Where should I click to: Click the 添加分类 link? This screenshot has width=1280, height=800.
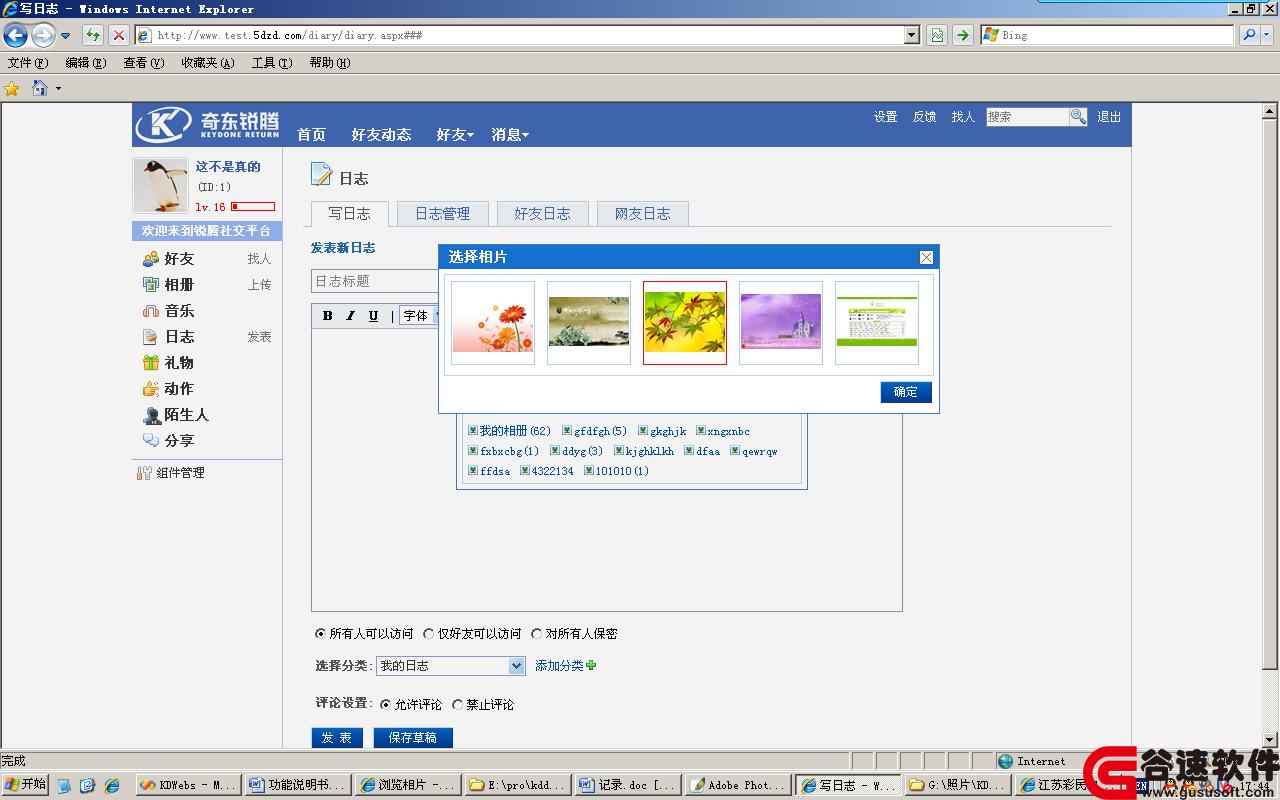[559, 666]
